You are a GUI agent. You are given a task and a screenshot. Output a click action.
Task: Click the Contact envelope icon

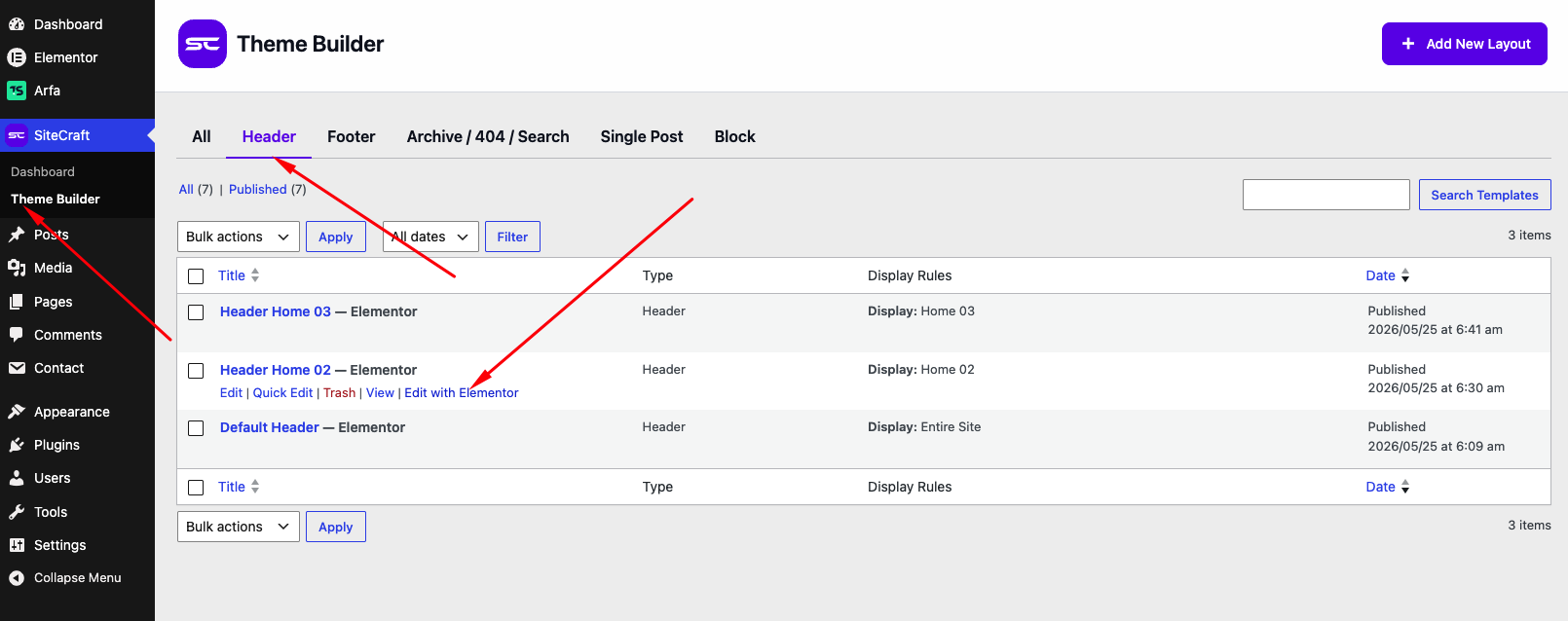[17, 368]
